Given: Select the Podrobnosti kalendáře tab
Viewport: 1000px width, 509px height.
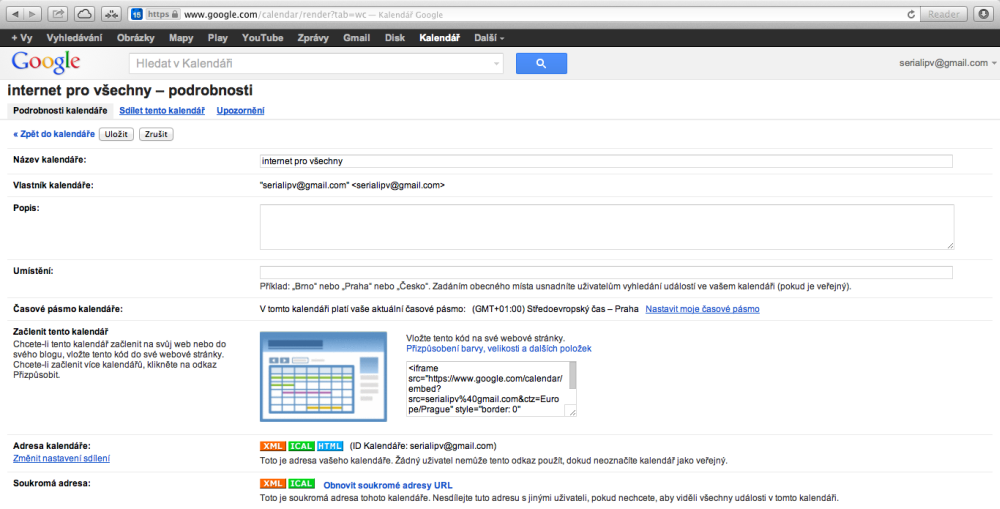Looking at the screenshot, I should [60, 110].
